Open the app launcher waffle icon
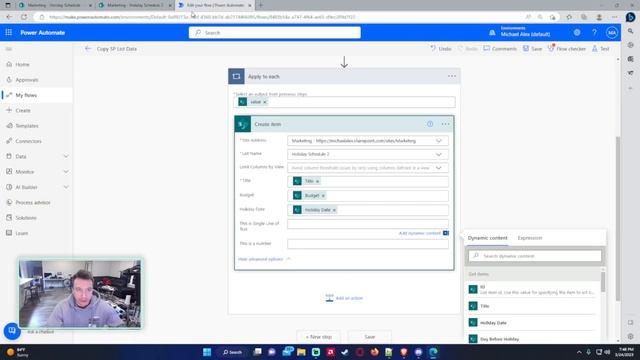Screen dimensions: 640x360 tap(9, 33)
